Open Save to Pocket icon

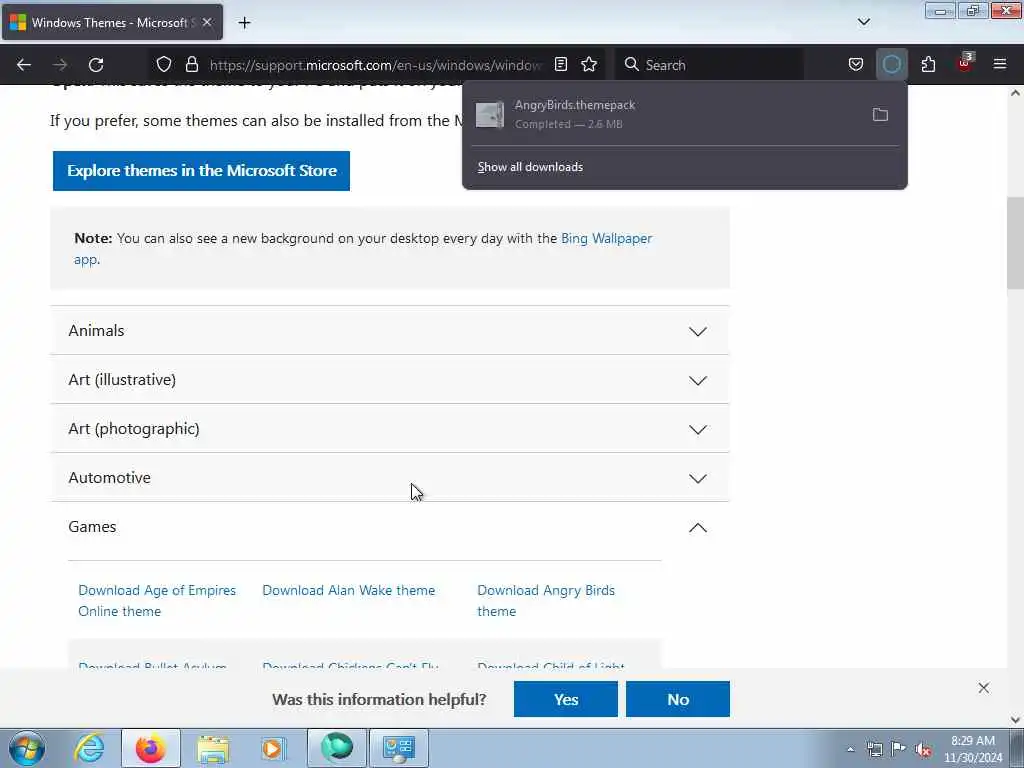(x=856, y=65)
